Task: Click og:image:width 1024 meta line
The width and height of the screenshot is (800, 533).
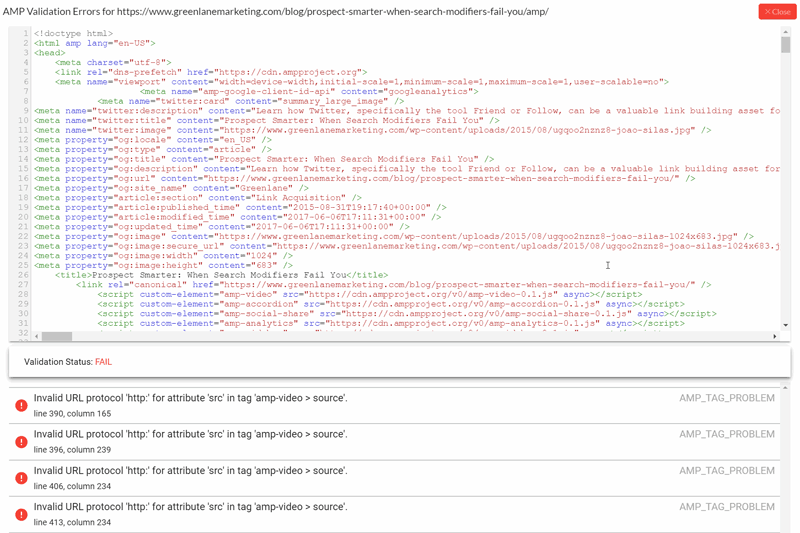Action: pyautogui.click(x=163, y=257)
